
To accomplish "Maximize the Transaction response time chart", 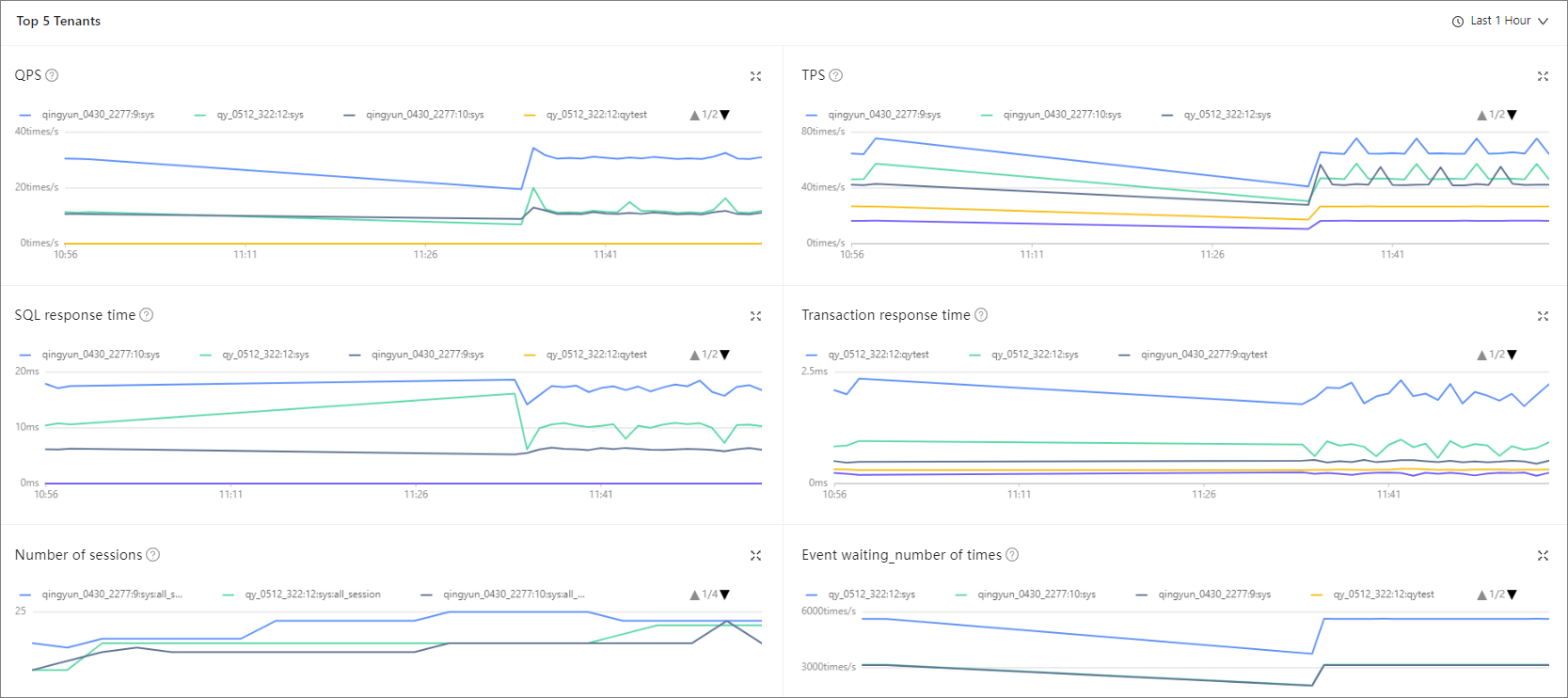I will click(x=1543, y=316).
